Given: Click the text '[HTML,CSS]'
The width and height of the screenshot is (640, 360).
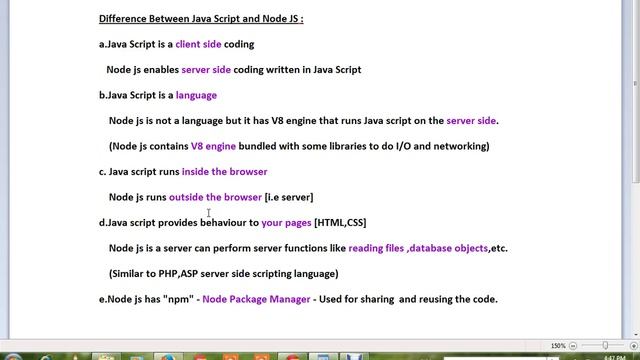Looking at the screenshot, I should point(340,223).
